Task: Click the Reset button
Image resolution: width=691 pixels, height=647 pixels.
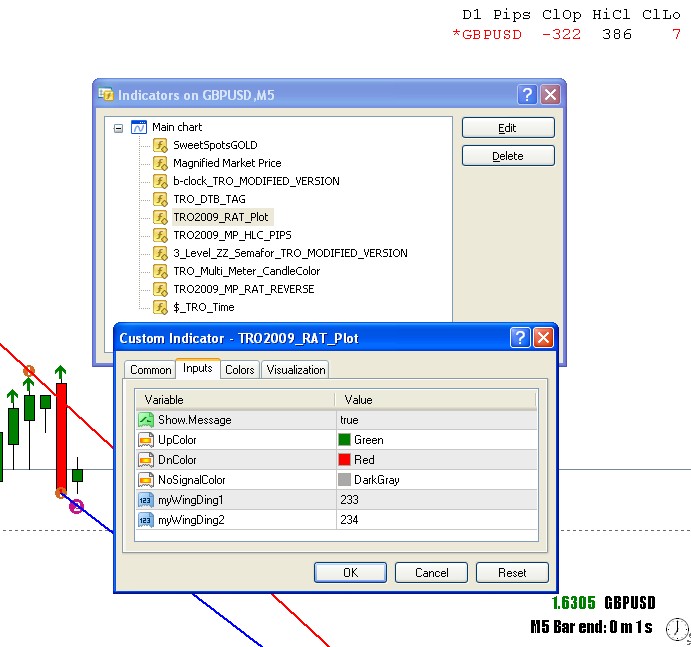Action: [512, 573]
